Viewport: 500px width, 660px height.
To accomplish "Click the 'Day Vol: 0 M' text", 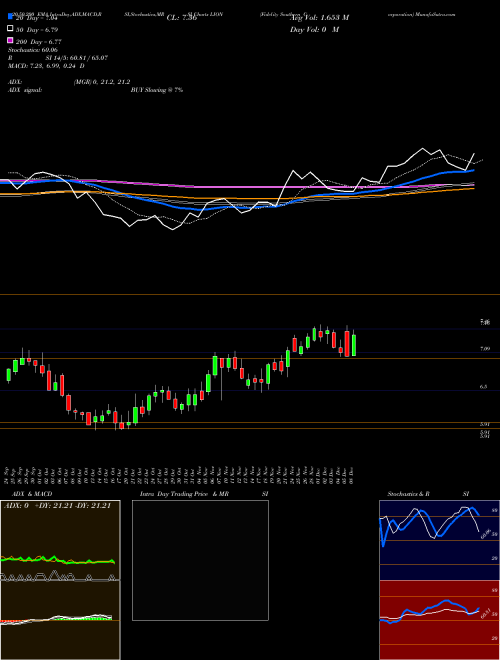I will coord(314,30).
